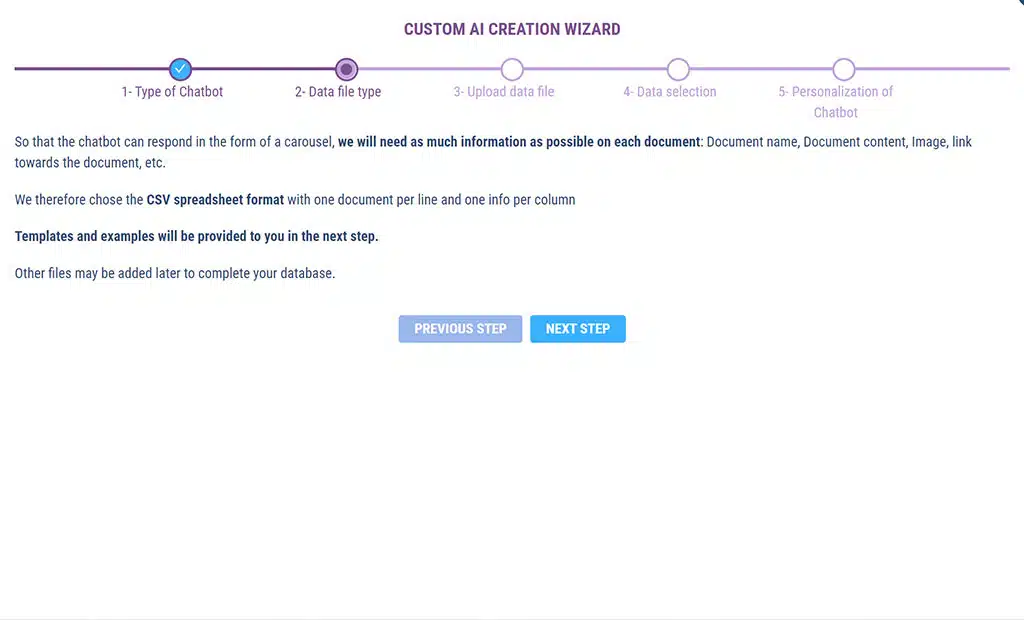Select the empty step 3 circle
The width and height of the screenshot is (1024, 620).
[512, 69]
